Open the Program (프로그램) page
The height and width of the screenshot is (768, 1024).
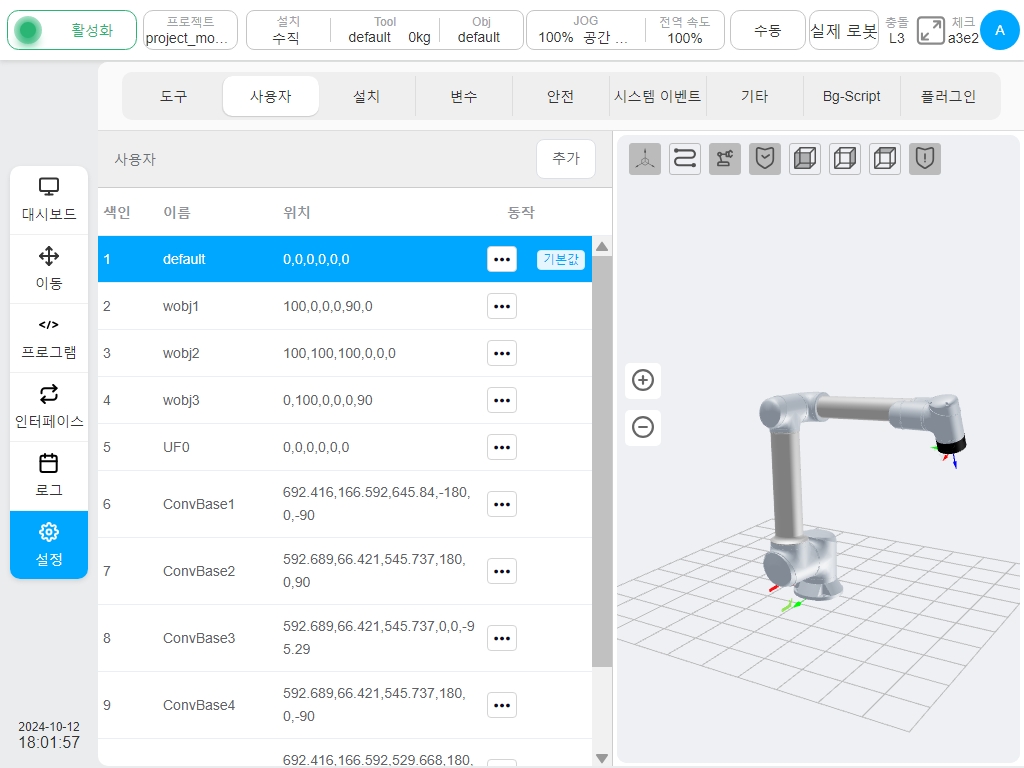point(49,338)
